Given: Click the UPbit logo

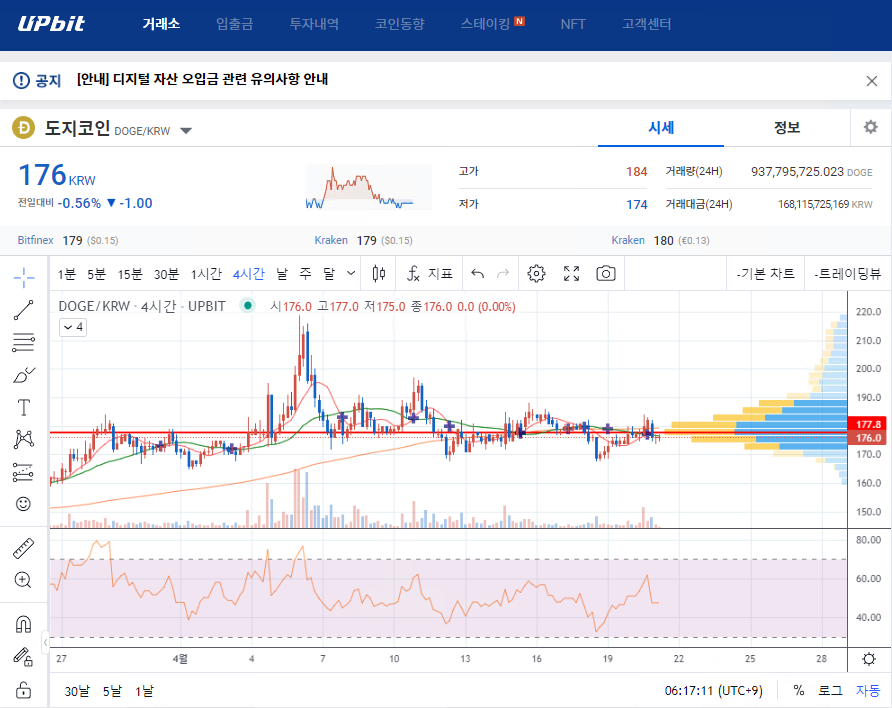Looking at the screenshot, I should 51,23.
